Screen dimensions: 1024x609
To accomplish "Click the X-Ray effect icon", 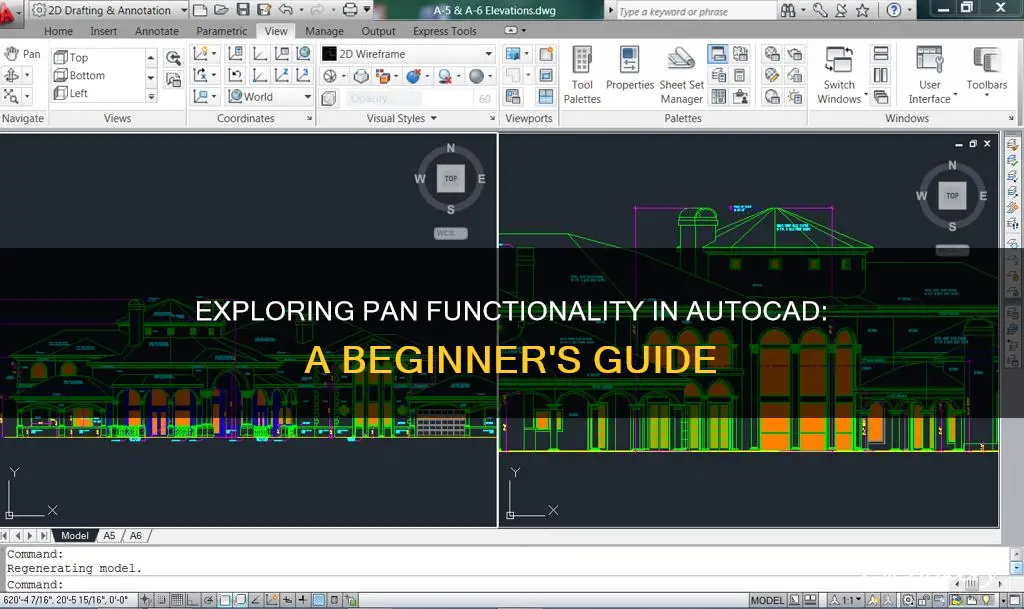I will 329,98.
